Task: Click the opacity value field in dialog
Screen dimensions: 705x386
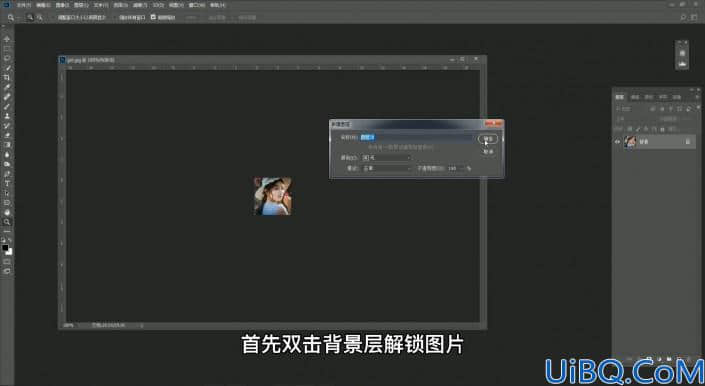Action: tap(453, 169)
